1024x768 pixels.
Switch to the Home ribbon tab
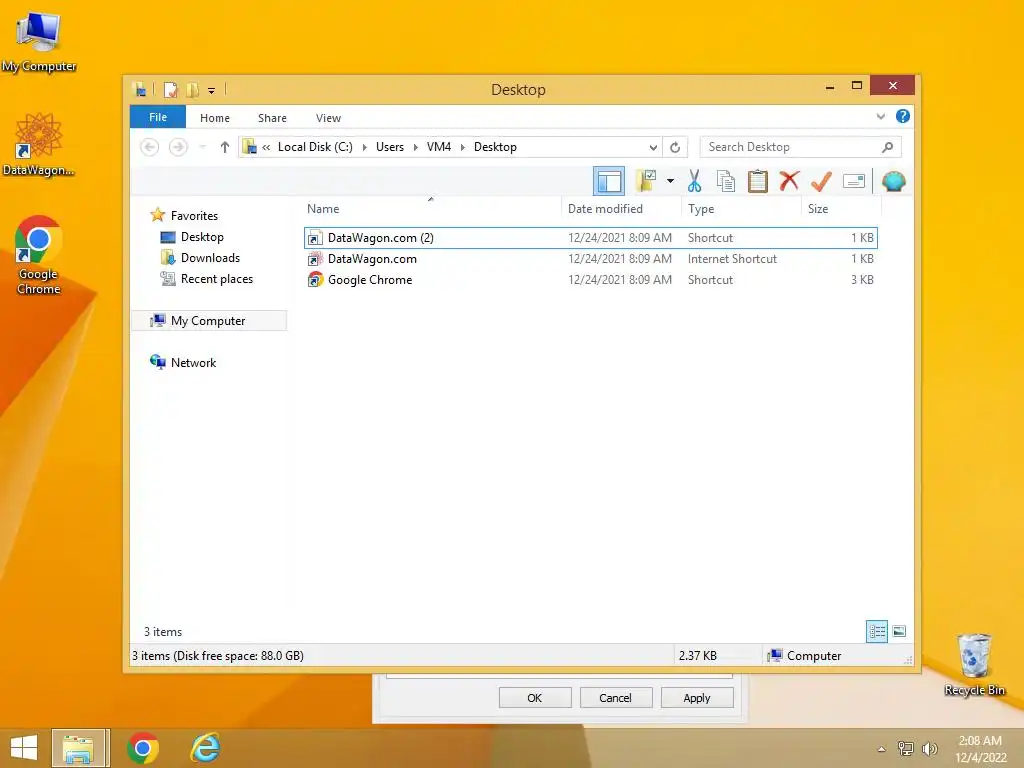215,118
